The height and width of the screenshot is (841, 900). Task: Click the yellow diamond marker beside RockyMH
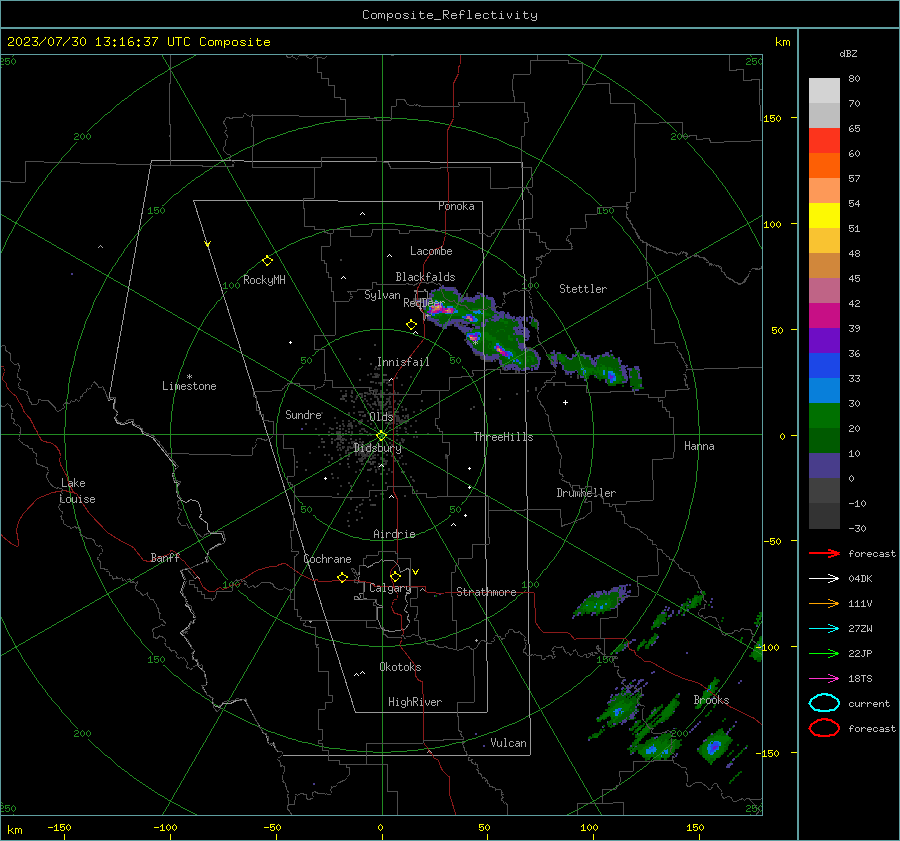(x=267, y=261)
